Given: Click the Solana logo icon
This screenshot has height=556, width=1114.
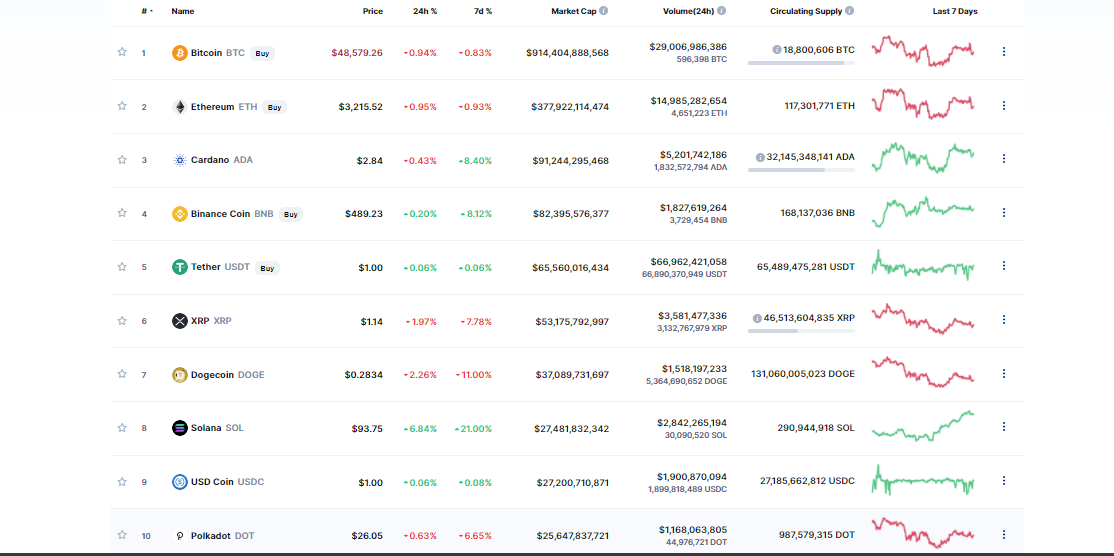Looking at the screenshot, I should 180,428.
